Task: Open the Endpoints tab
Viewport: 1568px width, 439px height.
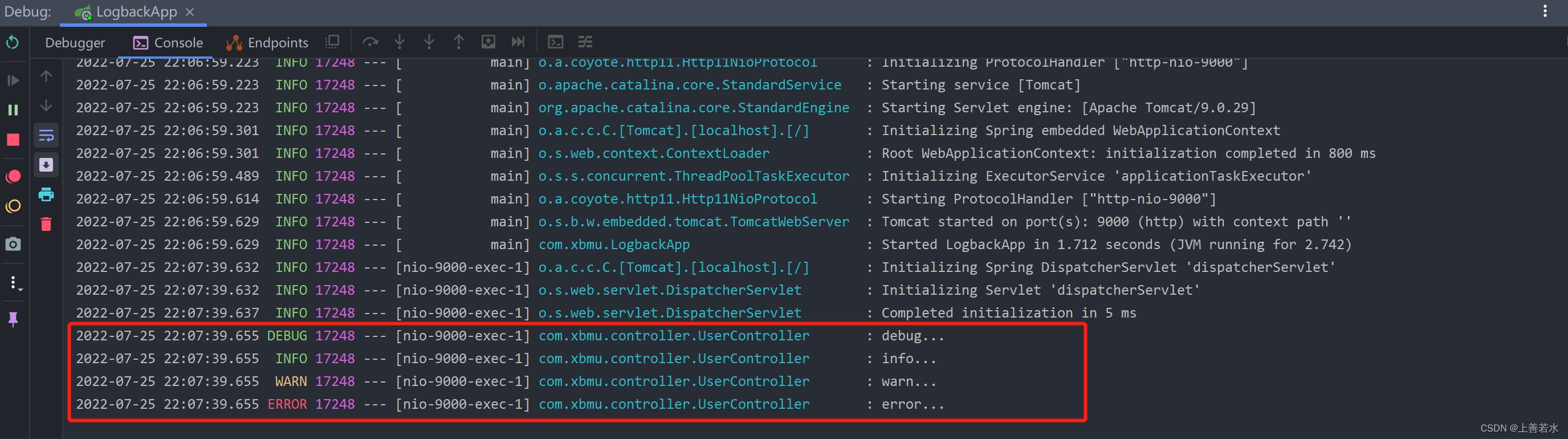Action: 267,43
